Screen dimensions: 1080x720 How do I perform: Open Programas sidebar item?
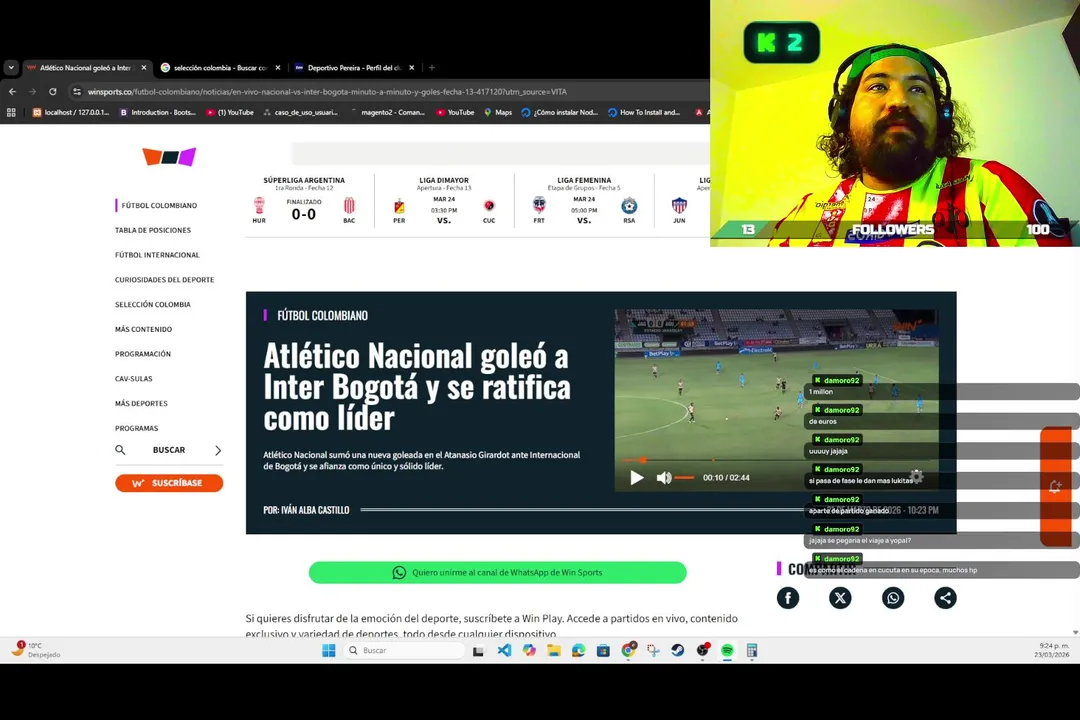136,429
